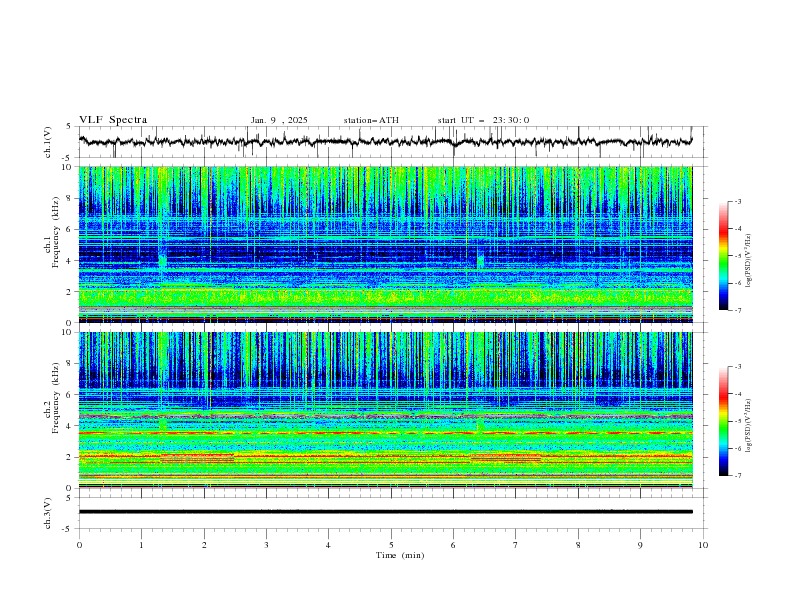
Task: Click the "ch.1(V)" axis label
Action: (x=48, y=142)
